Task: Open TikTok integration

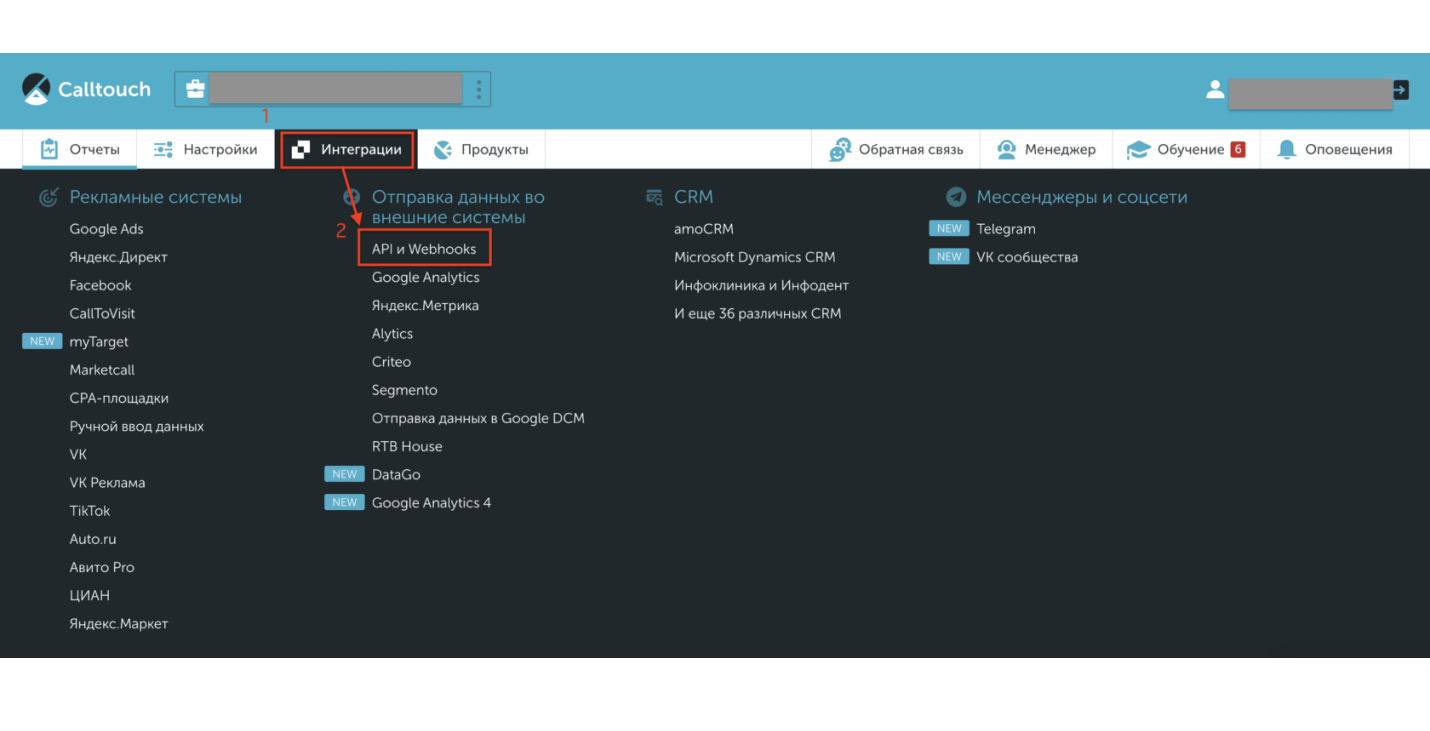Action: pyautogui.click(x=90, y=511)
